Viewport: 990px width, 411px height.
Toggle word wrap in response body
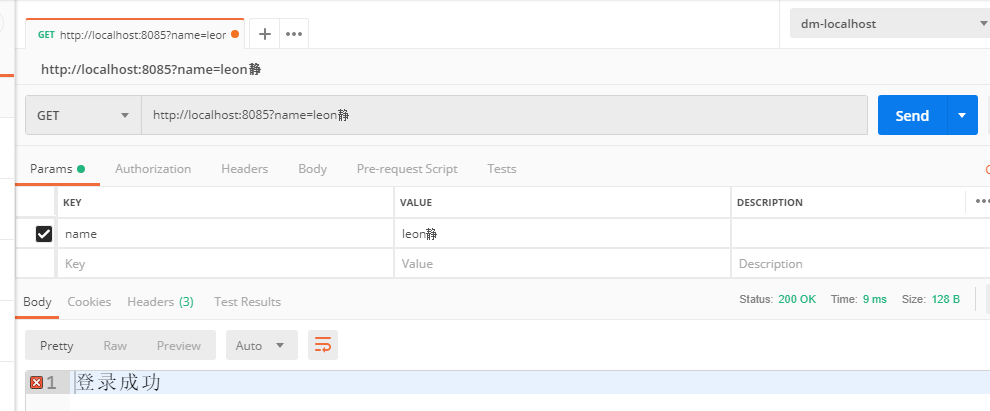(x=323, y=345)
